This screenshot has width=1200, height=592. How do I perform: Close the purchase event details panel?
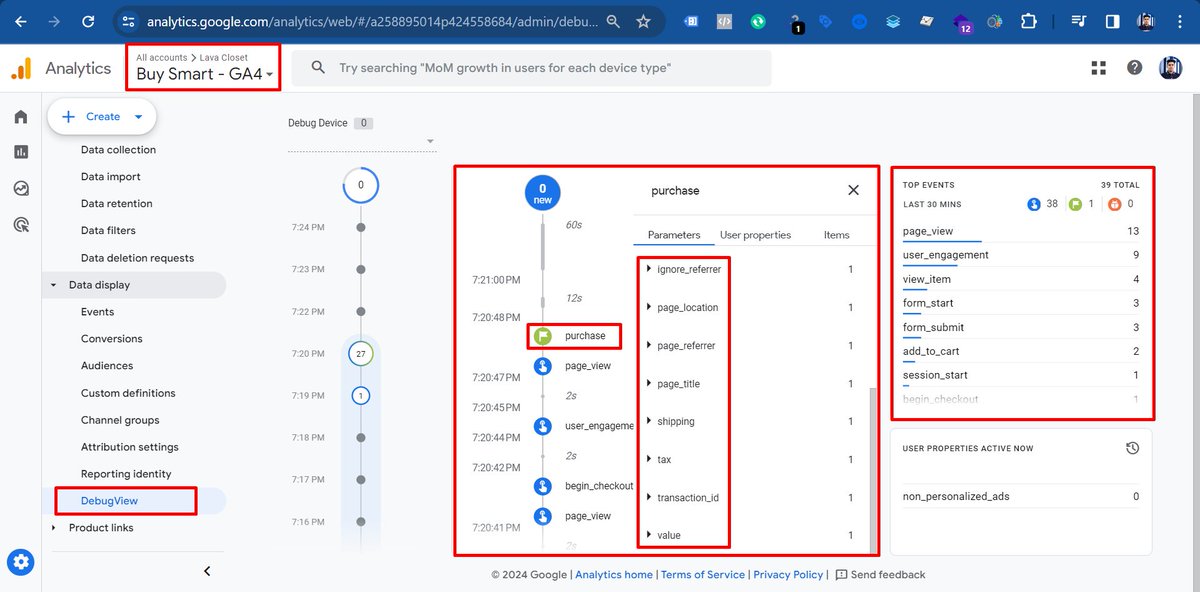[x=853, y=190]
